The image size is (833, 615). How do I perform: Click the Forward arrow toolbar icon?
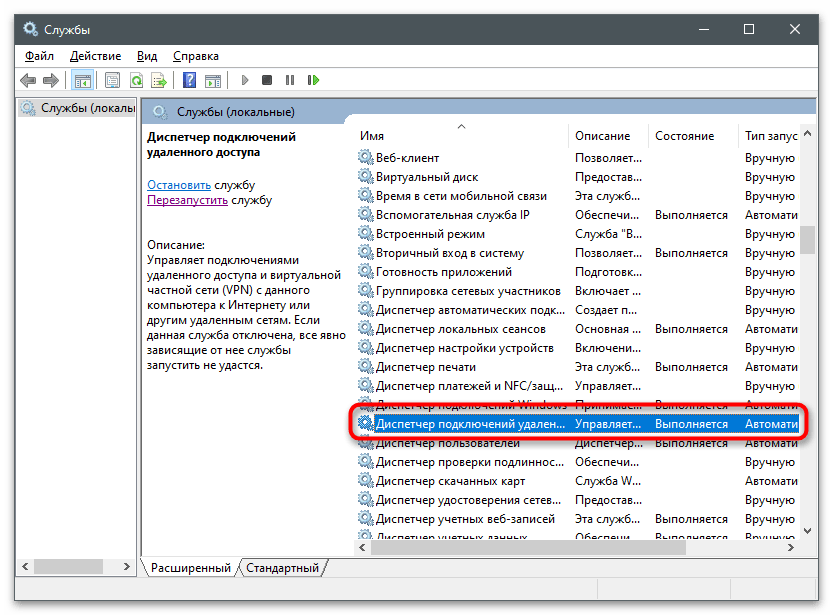[50, 80]
